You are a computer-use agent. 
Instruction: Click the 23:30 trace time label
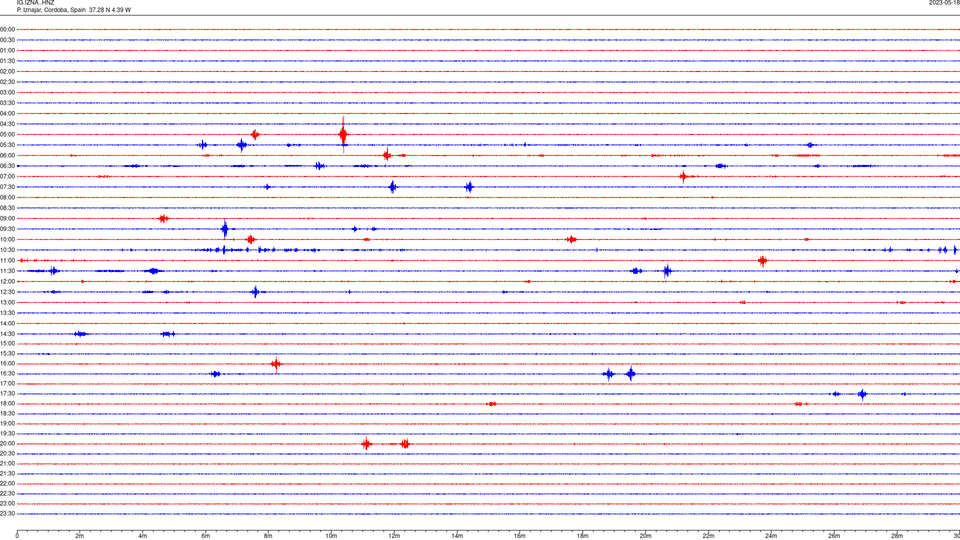[7, 514]
